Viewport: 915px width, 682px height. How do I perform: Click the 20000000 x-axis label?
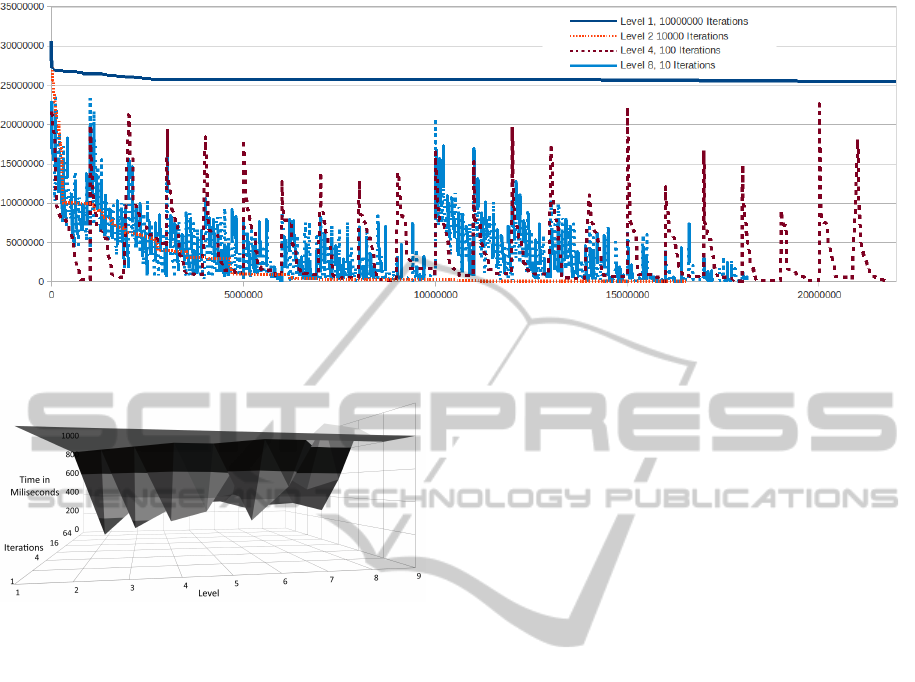point(820,295)
